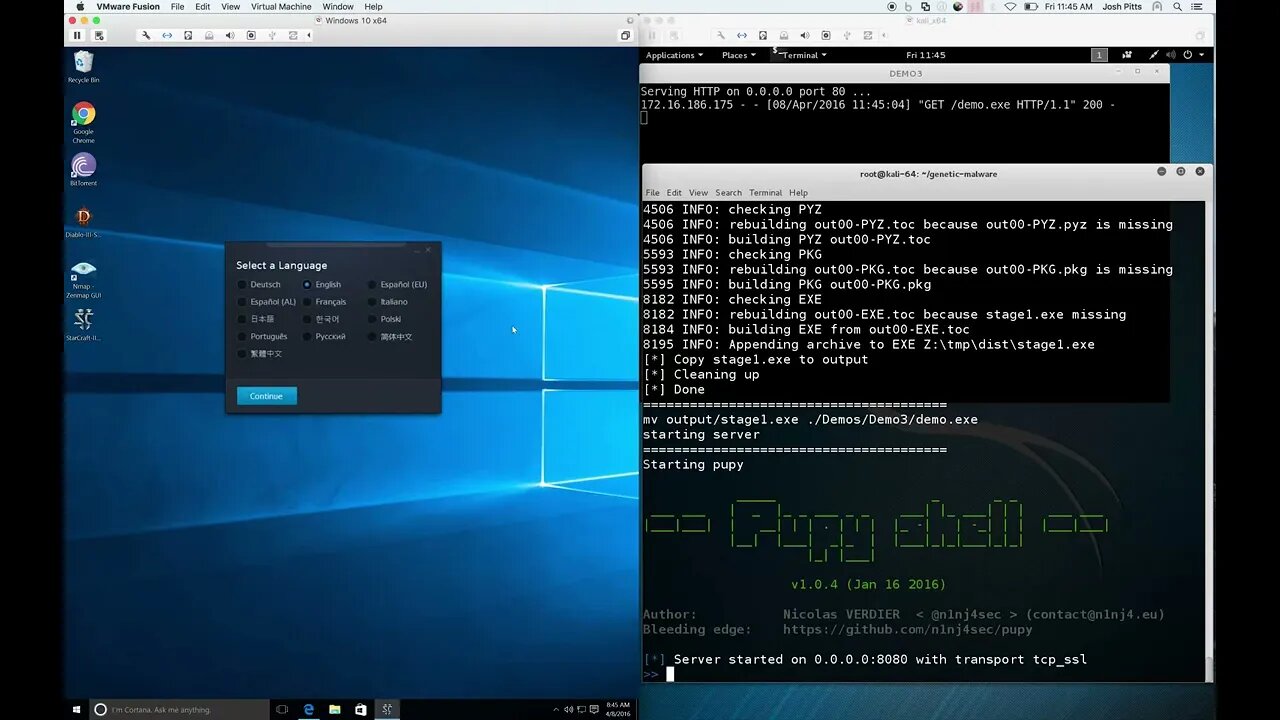Open StarCraft II desktop shortcut
The height and width of the screenshot is (720, 1280).
pyautogui.click(x=84, y=325)
